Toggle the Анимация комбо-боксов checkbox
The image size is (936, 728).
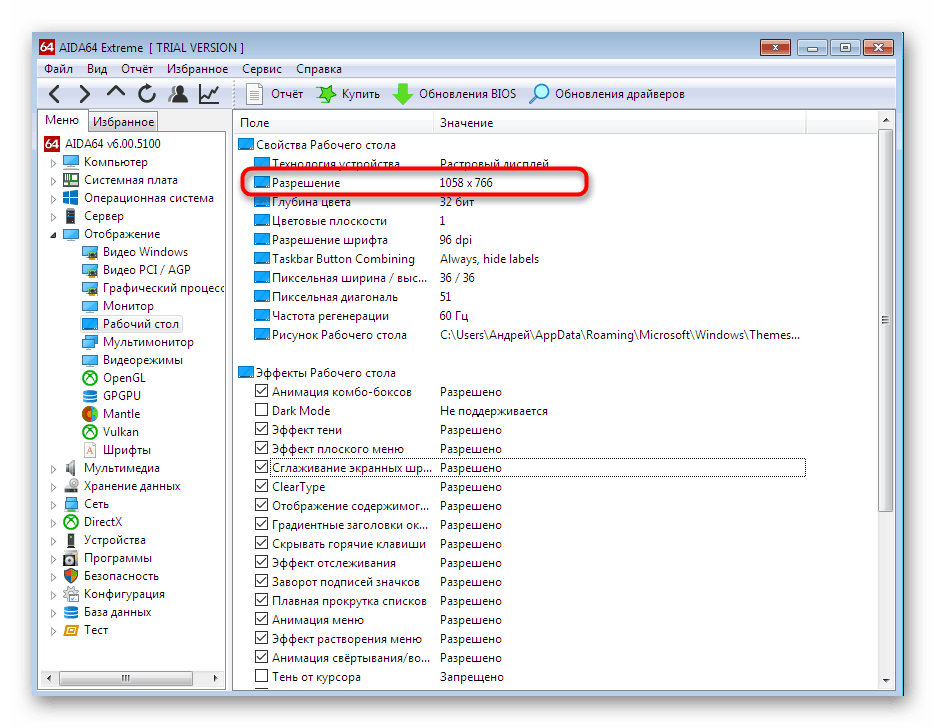[x=261, y=391]
